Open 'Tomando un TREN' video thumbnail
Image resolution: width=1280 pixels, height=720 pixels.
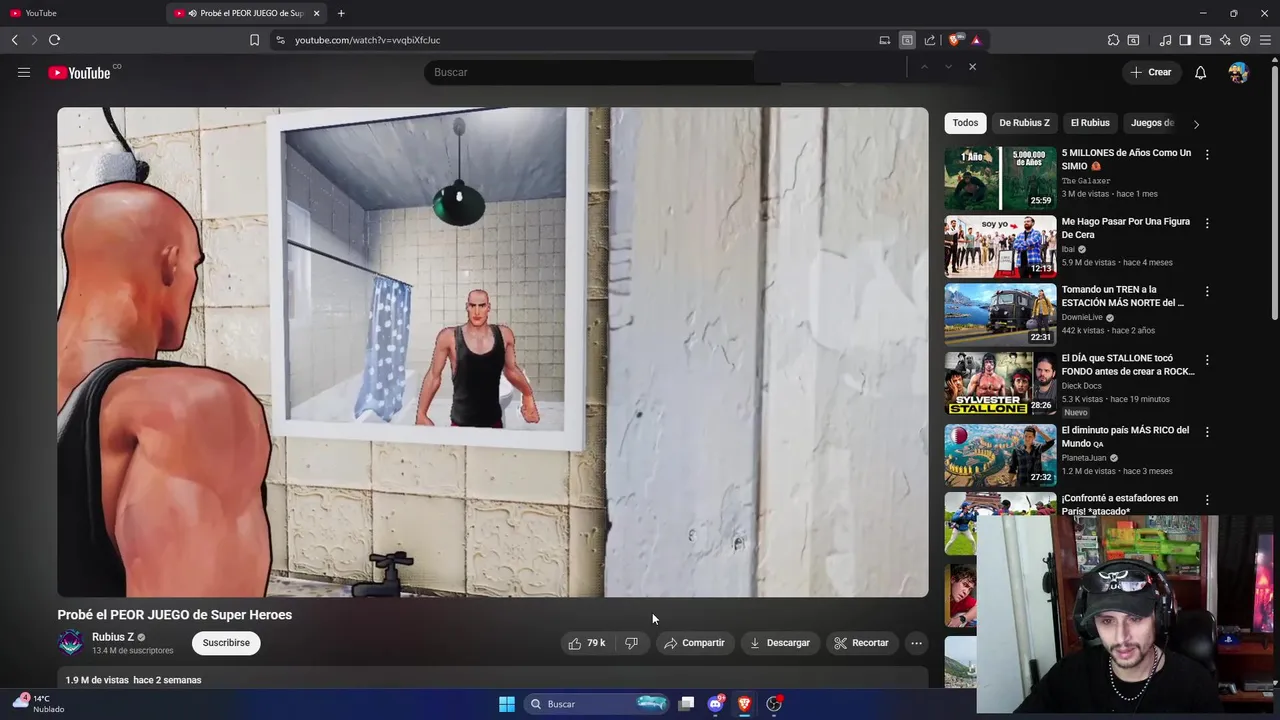pos(1000,314)
